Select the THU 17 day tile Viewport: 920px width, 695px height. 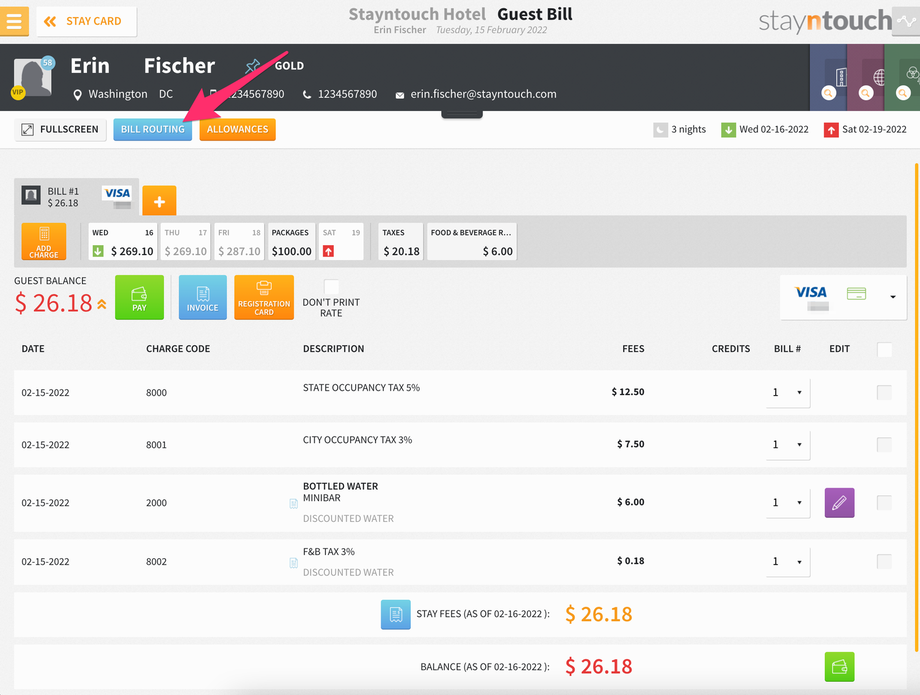pyautogui.click(x=185, y=241)
